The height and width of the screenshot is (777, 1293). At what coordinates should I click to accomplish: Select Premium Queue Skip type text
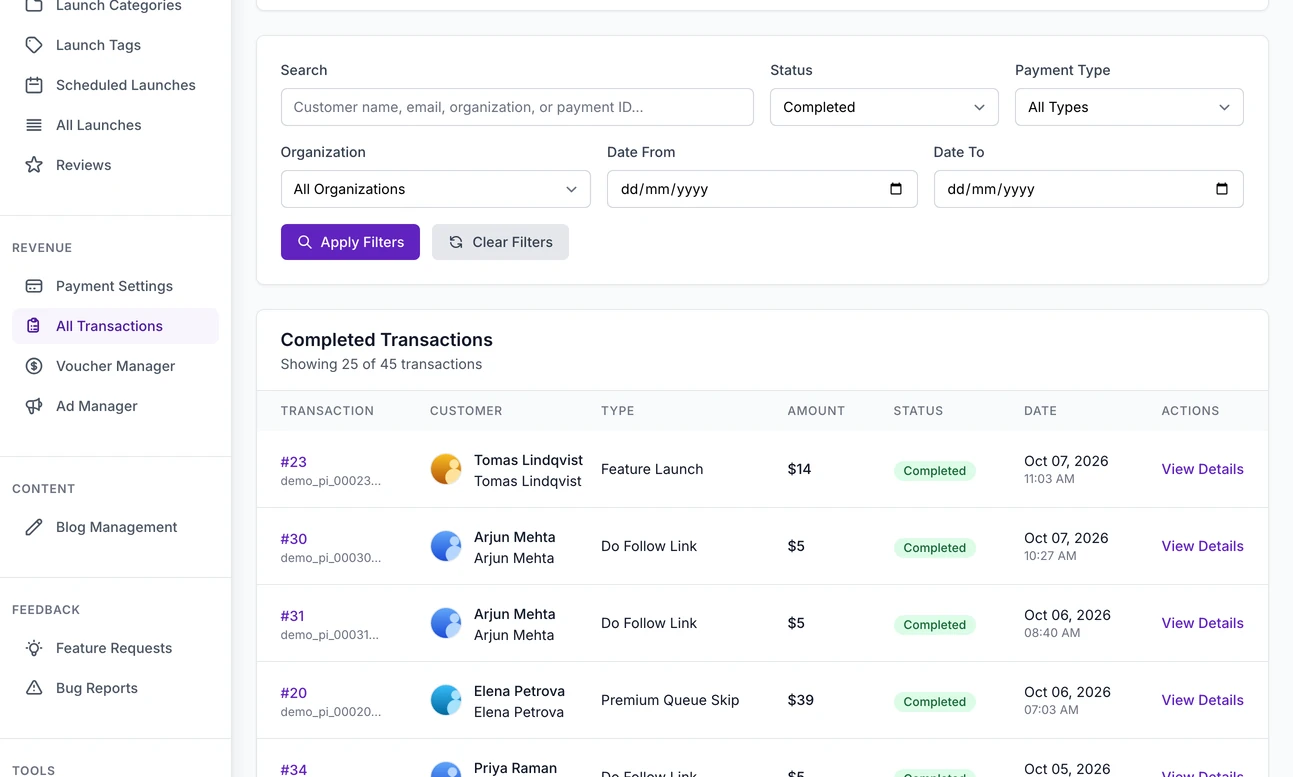click(x=670, y=700)
